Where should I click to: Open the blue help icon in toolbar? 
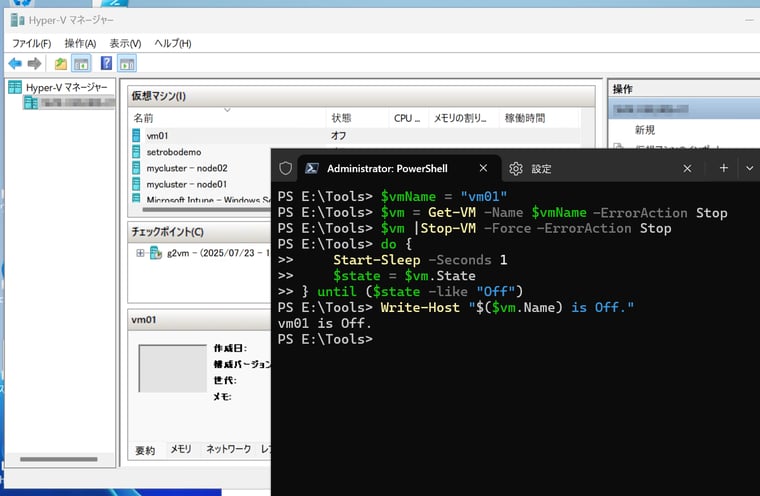coord(106,63)
